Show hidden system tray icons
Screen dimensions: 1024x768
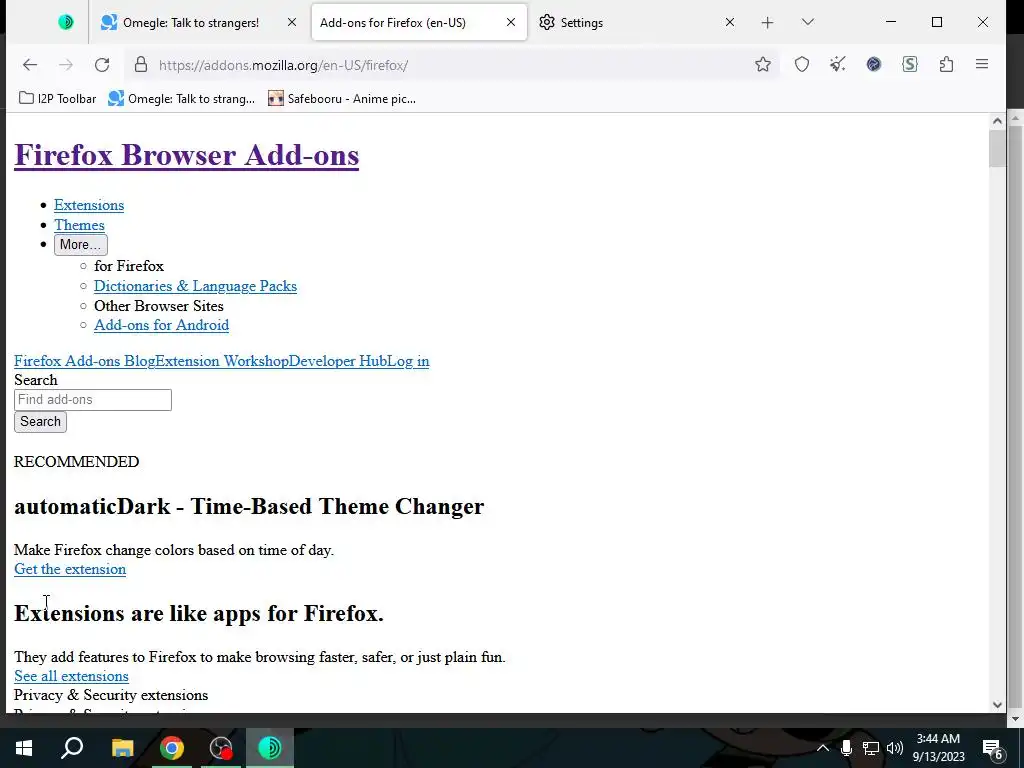pos(823,748)
